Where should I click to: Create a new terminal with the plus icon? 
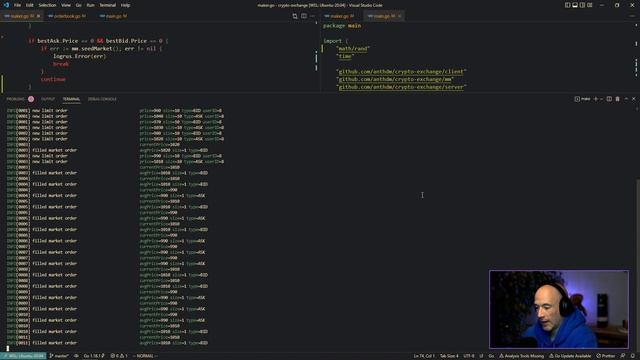pos(596,99)
